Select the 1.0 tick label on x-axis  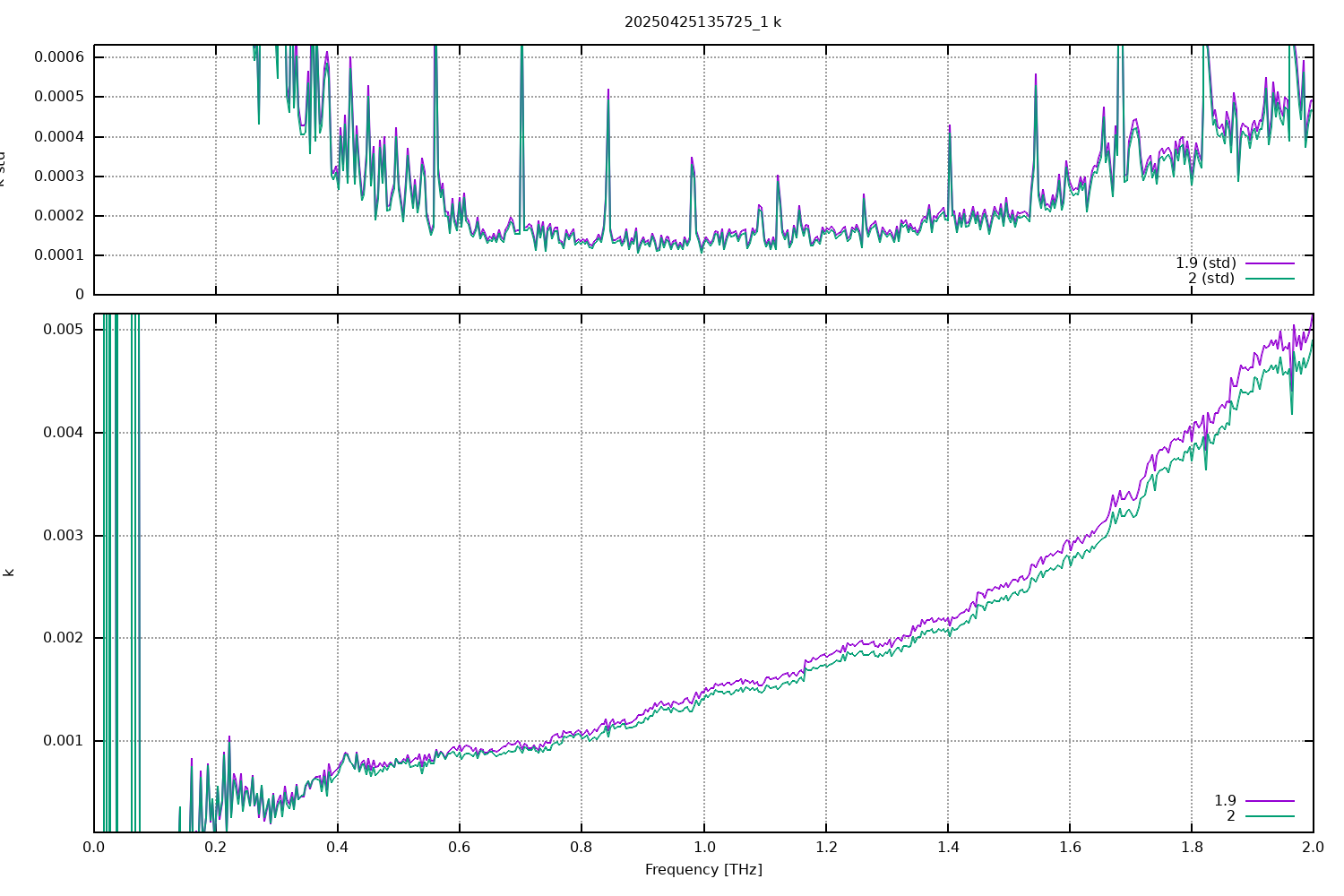[x=703, y=847]
